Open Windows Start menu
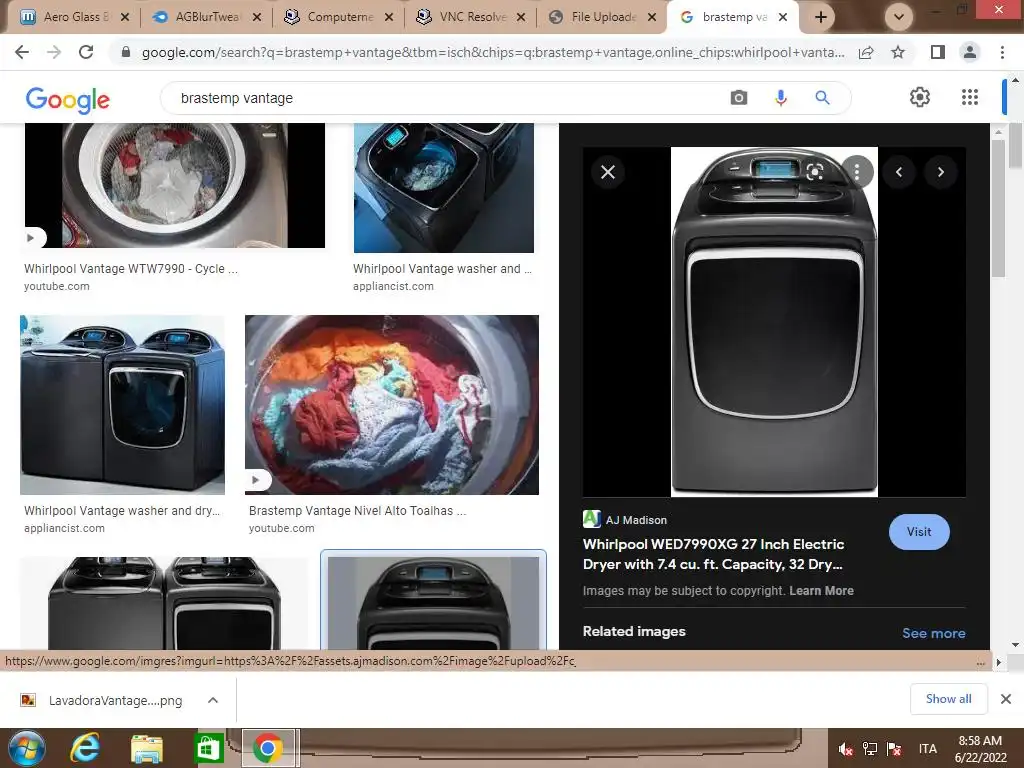This screenshot has width=1024, height=768. click(26, 748)
